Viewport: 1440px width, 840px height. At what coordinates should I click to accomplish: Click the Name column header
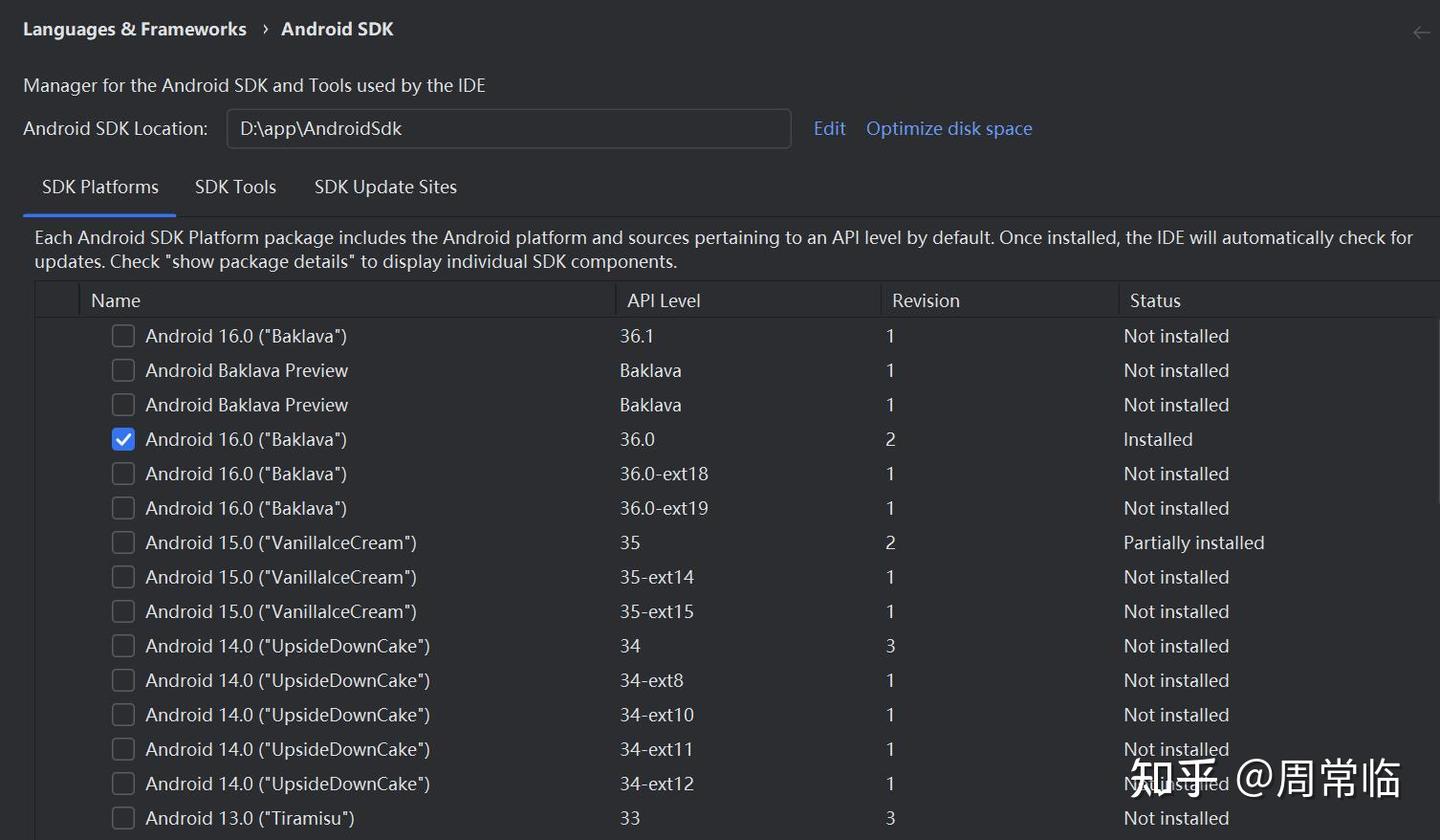(x=116, y=301)
